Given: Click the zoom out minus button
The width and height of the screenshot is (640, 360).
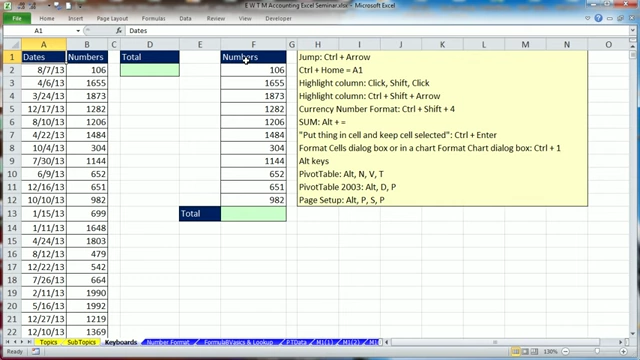Looking at the screenshot, I should click(x=565, y=351).
